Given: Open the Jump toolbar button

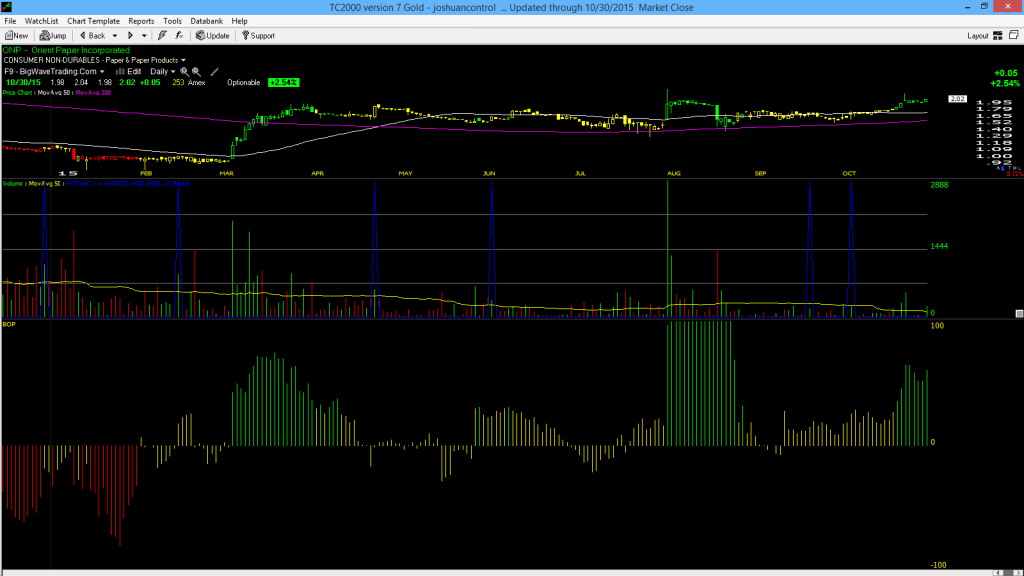Looking at the screenshot, I should (x=53, y=36).
